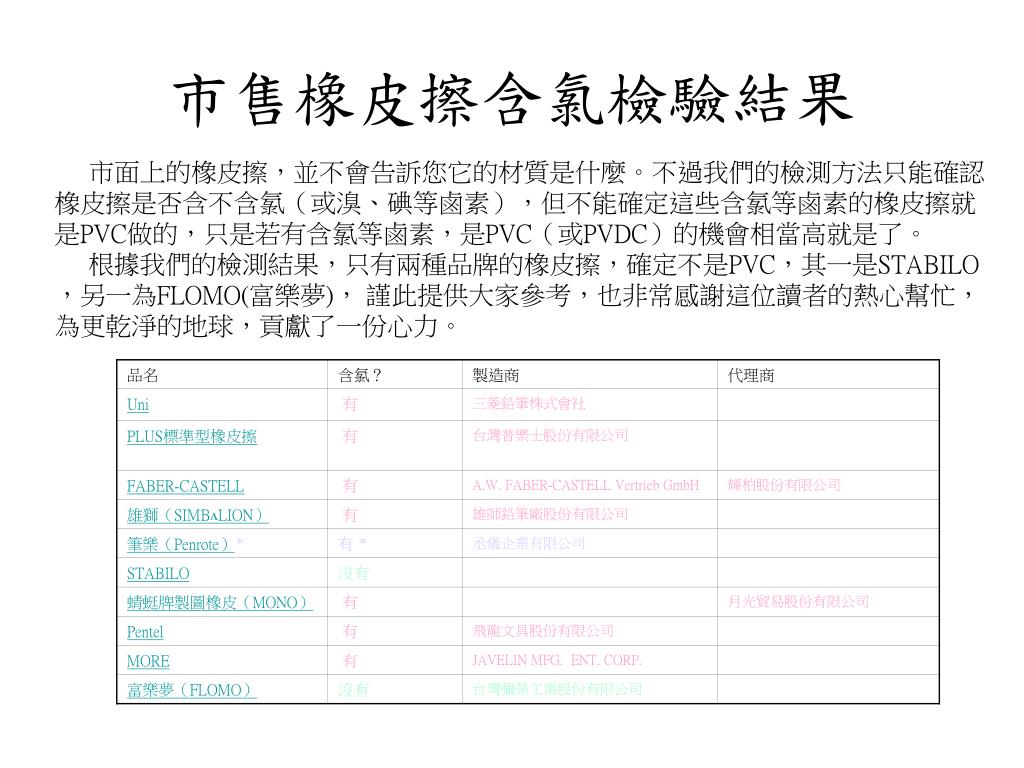Click paragraph line starting 市面上的橡皮擦

[536, 172]
